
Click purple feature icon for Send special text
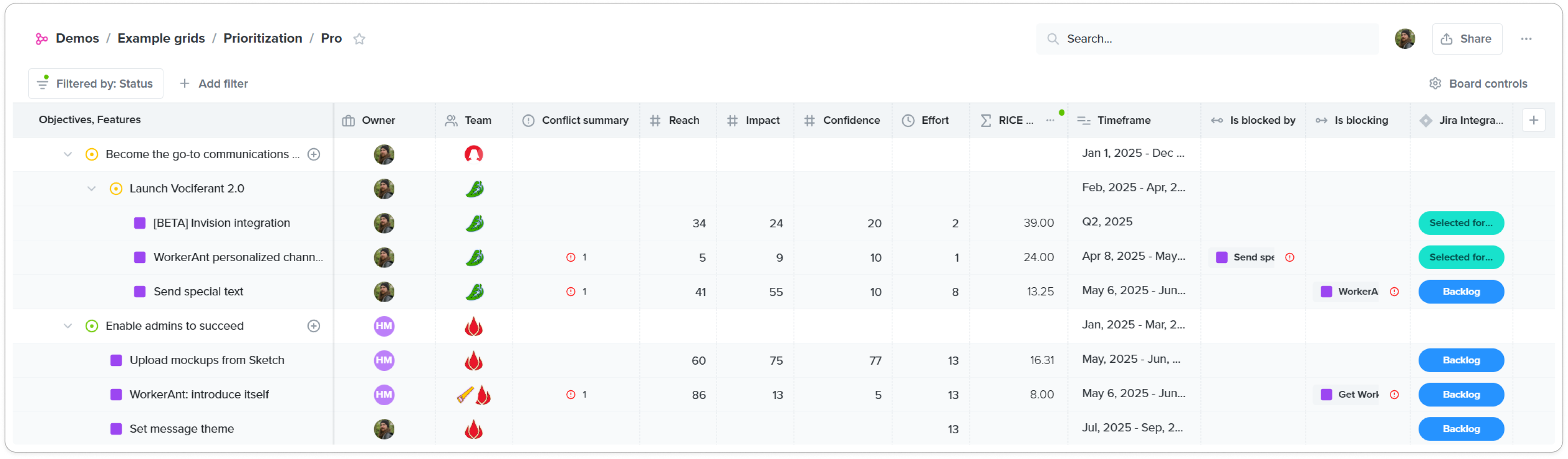coord(139,291)
